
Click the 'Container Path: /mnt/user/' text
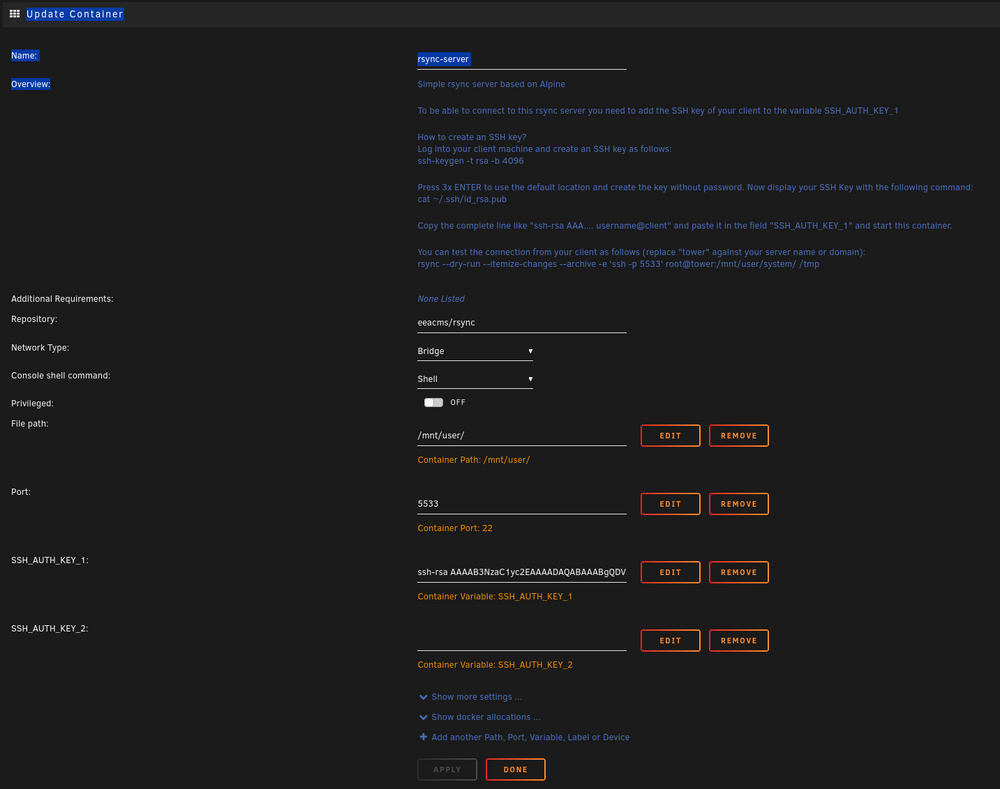(473, 460)
